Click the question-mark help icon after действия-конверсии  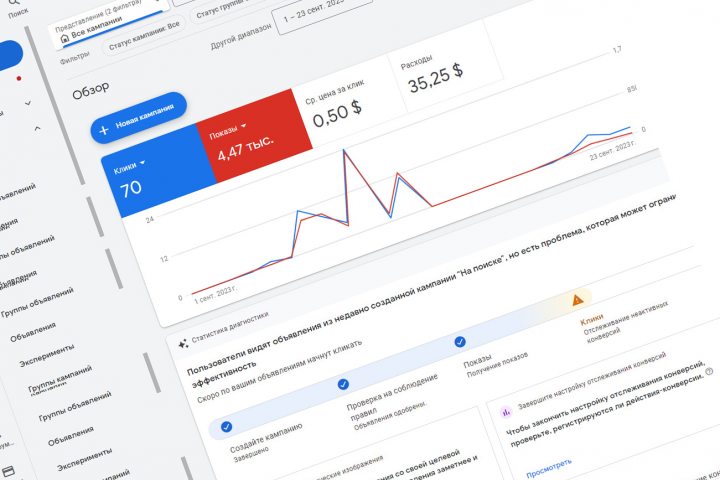pos(709,371)
